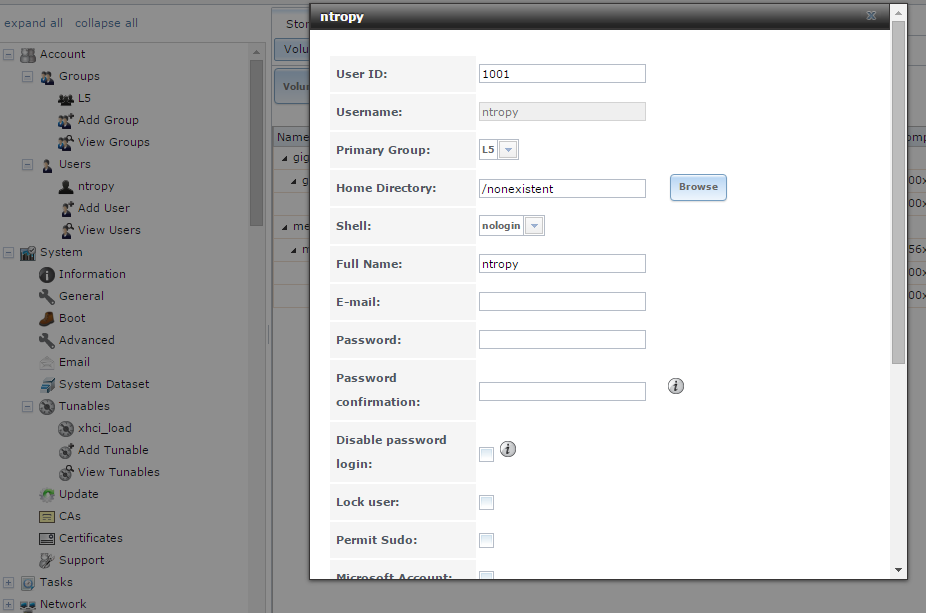Click the Certificates icon
Screen dimensions: 926x613
(x=47, y=539)
